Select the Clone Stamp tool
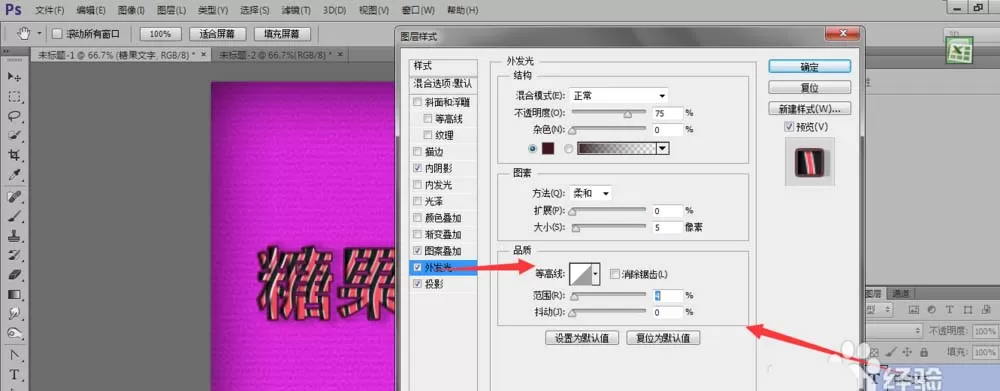Screen dimensions: 1000x391 [14, 236]
